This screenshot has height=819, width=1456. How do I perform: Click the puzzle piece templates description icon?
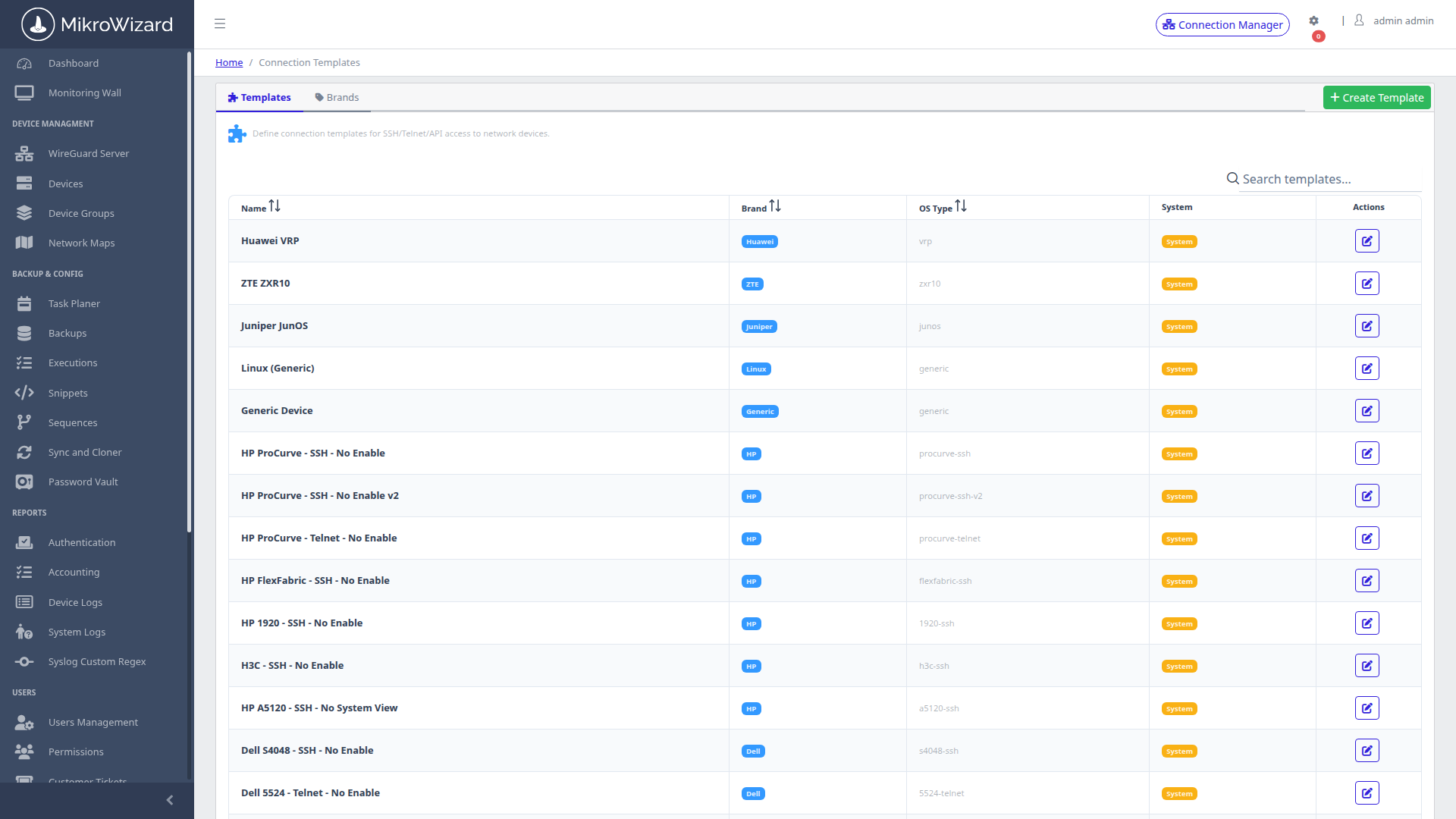click(x=237, y=133)
